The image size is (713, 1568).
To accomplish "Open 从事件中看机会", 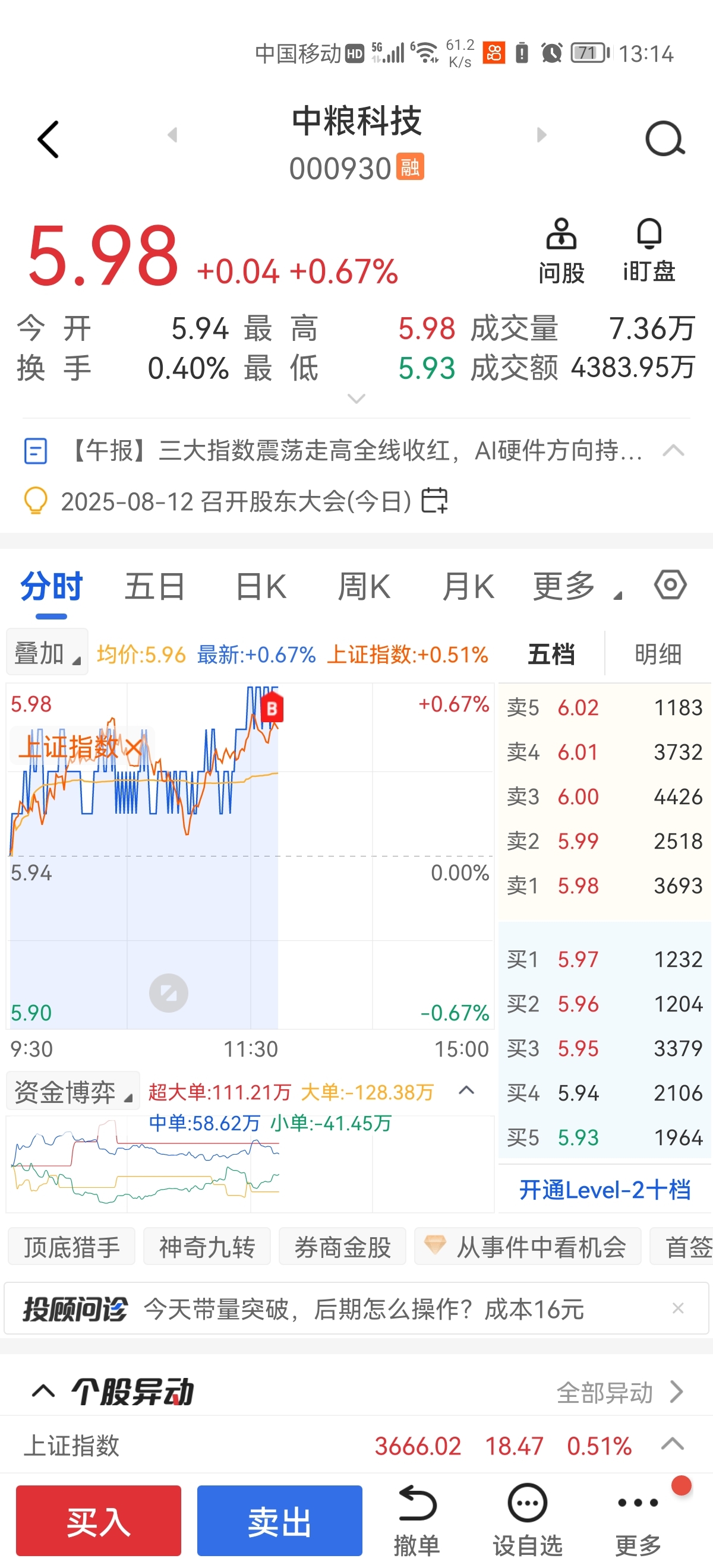I will coord(527,1247).
